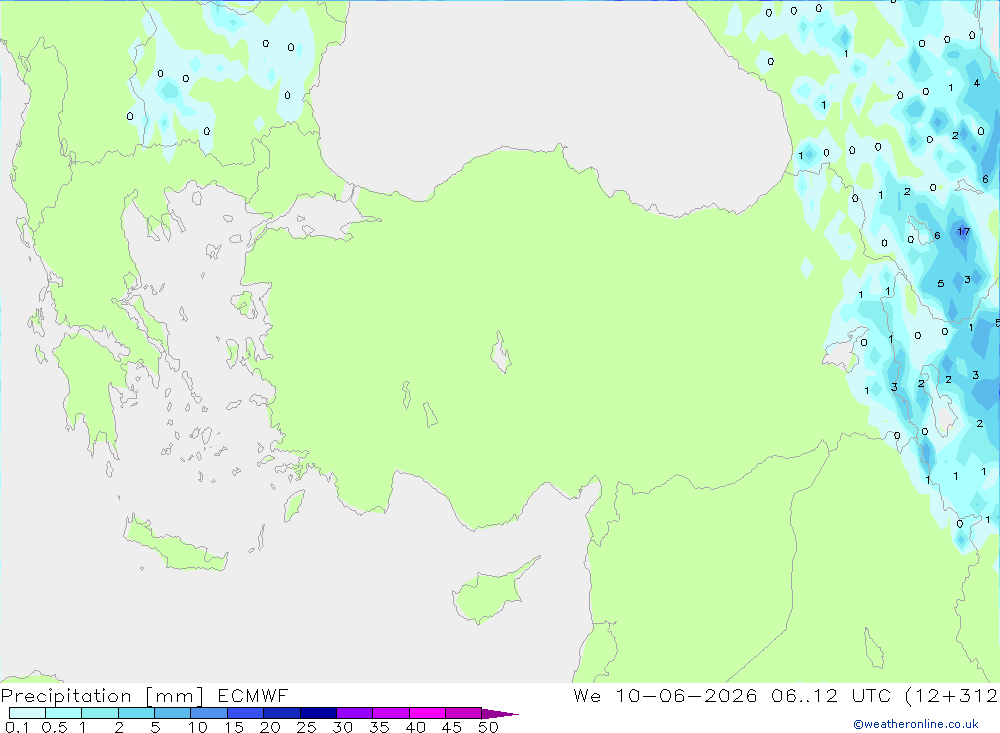Screen dimensions: 1000x733
Task: Click the legend label '30'
Action: (x=343, y=727)
